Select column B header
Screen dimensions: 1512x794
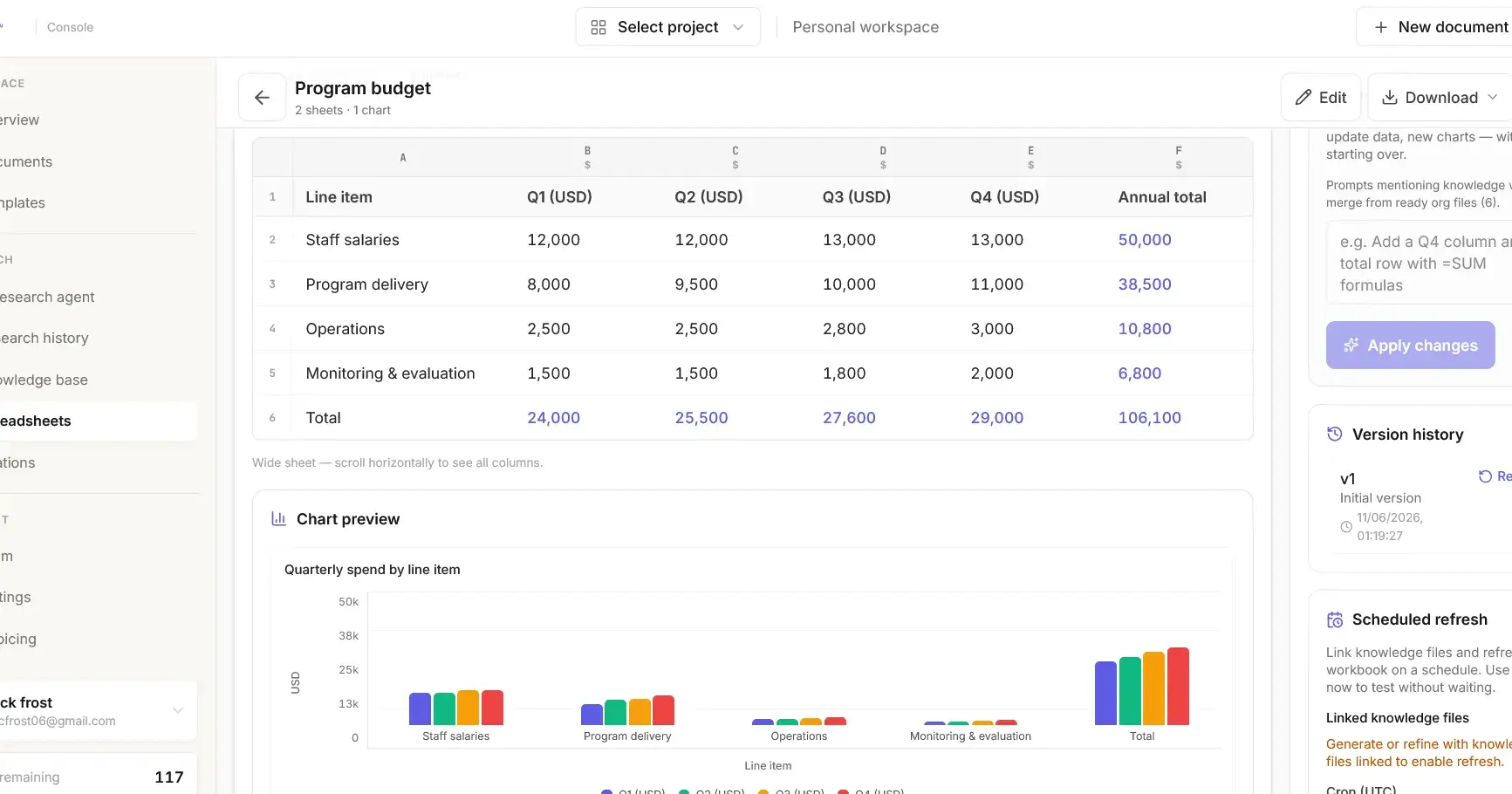[587, 158]
